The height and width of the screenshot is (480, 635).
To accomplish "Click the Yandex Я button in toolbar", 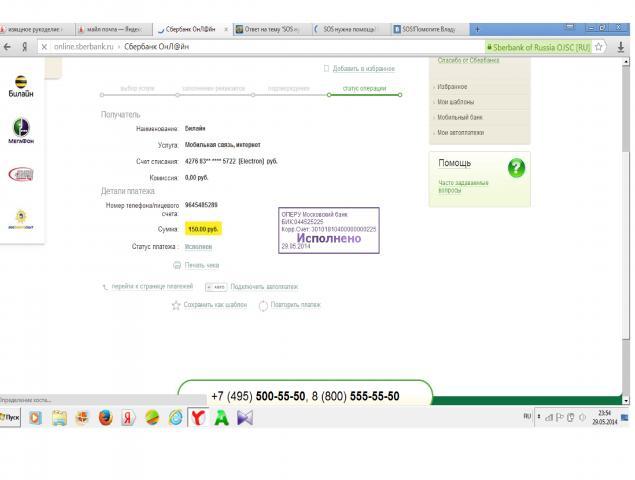I will click(x=25, y=47).
